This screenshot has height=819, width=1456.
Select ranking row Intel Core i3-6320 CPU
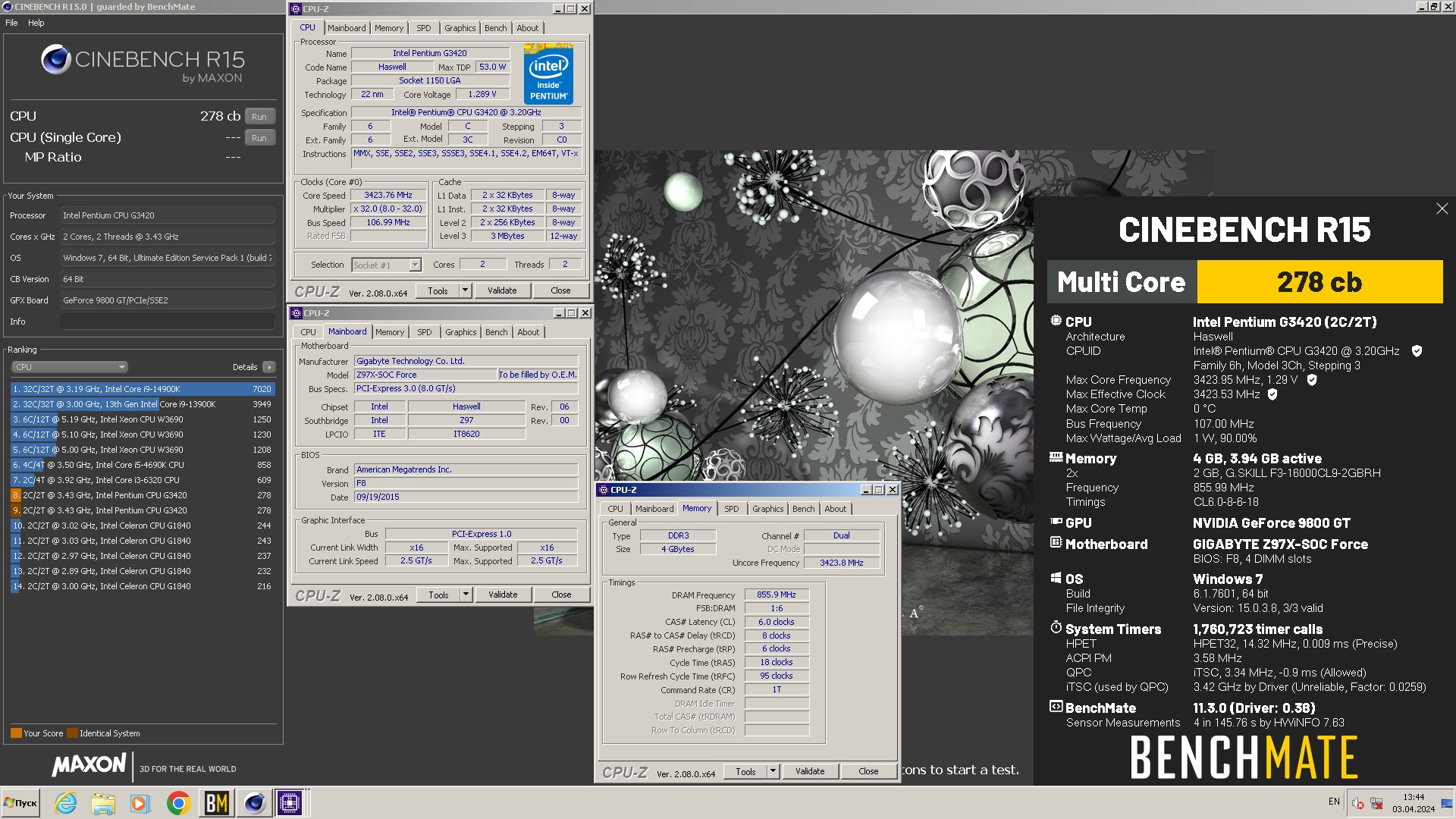[143, 480]
